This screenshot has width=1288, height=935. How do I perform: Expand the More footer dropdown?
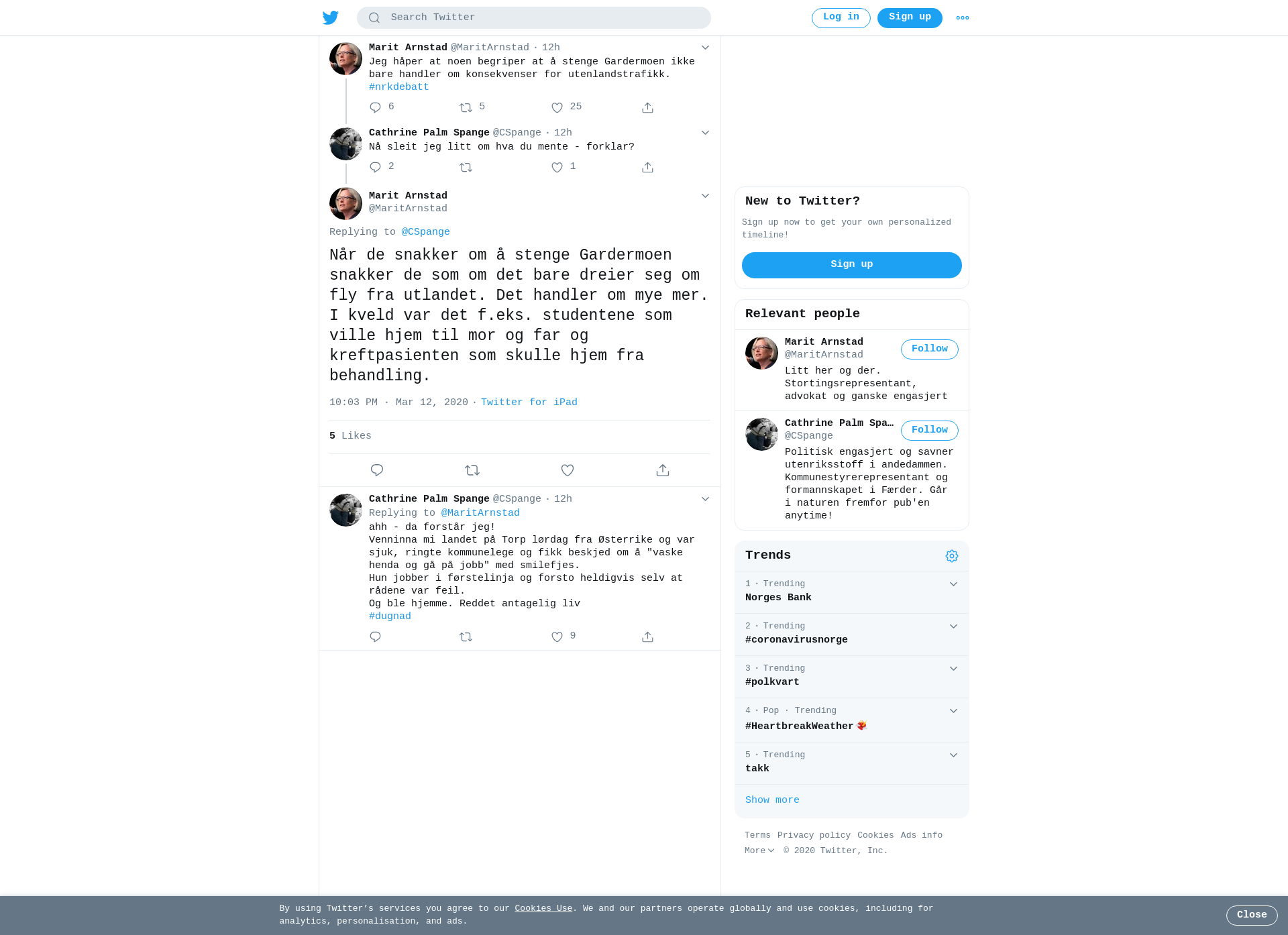point(759,850)
